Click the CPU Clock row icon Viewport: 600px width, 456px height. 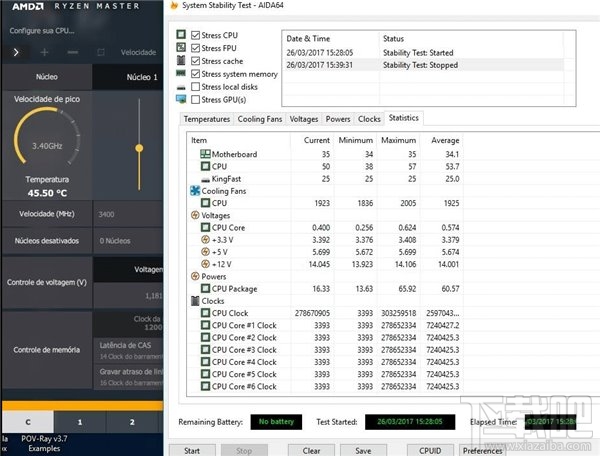[x=205, y=313]
